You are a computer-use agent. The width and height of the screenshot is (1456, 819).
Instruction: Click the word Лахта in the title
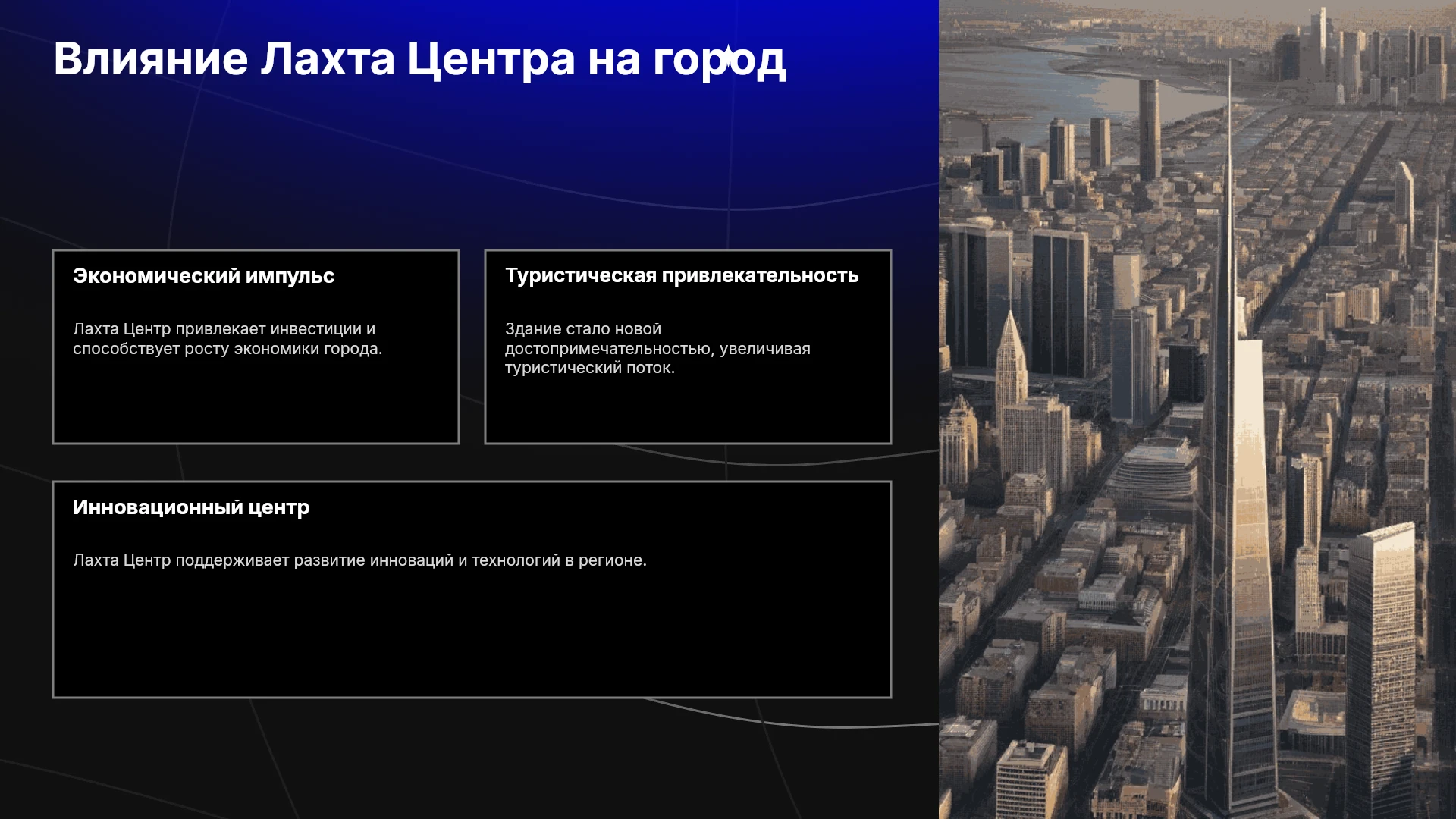point(328,59)
